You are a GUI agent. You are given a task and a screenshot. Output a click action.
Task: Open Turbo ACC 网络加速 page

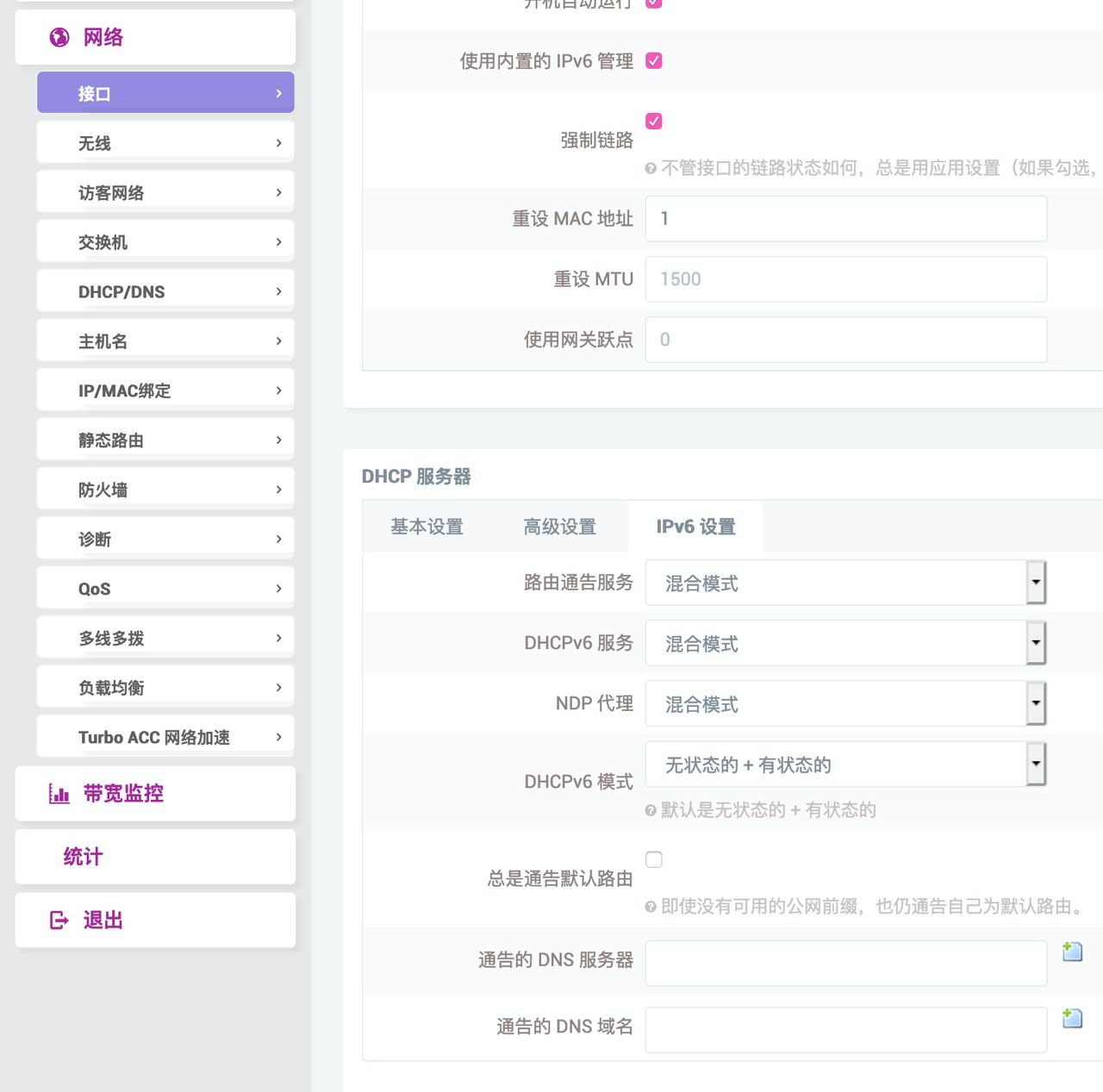165,737
